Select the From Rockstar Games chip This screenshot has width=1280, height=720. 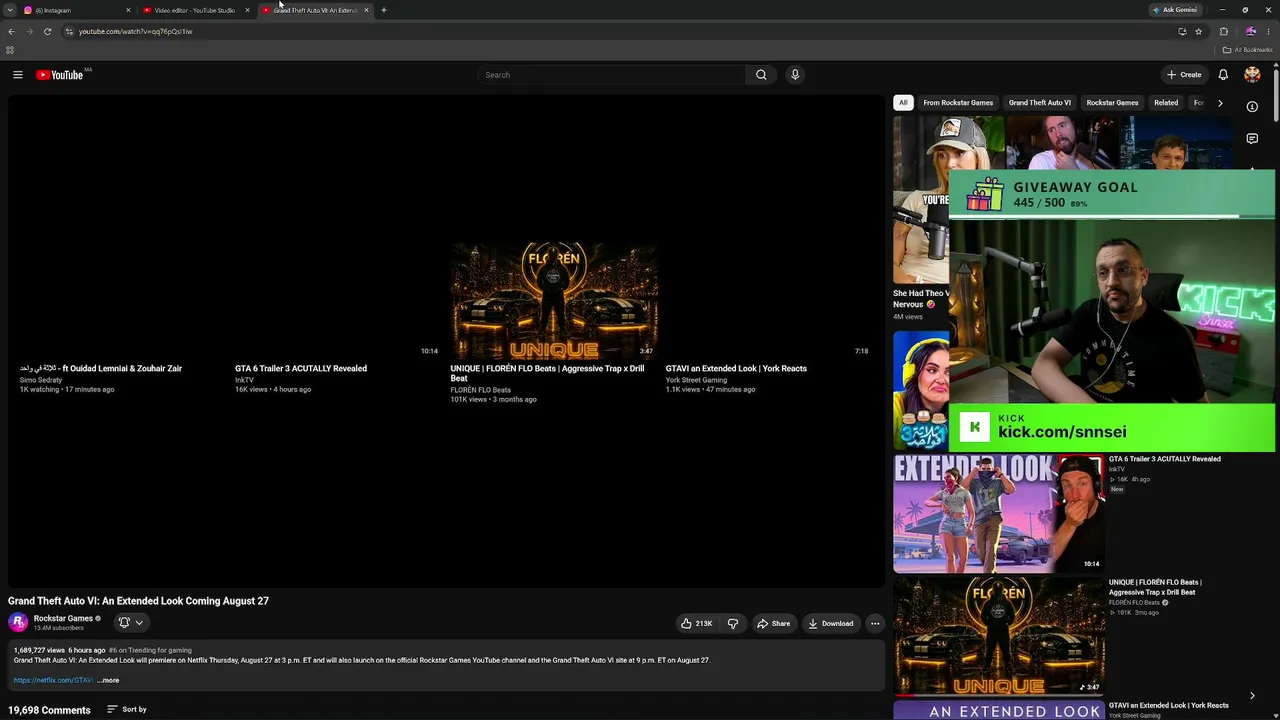click(958, 103)
